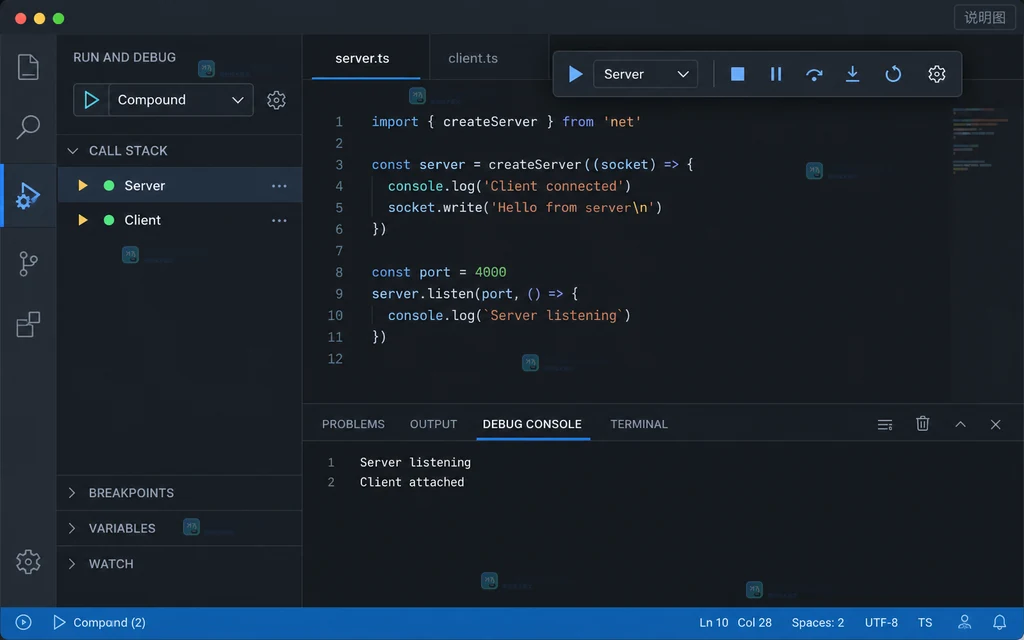This screenshot has height=640, width=1024.
Task: Click the editor minimap
Action: click(x=980, y=140)
